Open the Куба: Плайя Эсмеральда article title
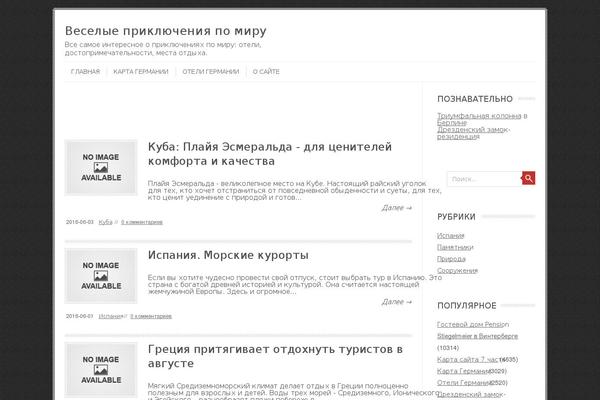 coord(270,154)
